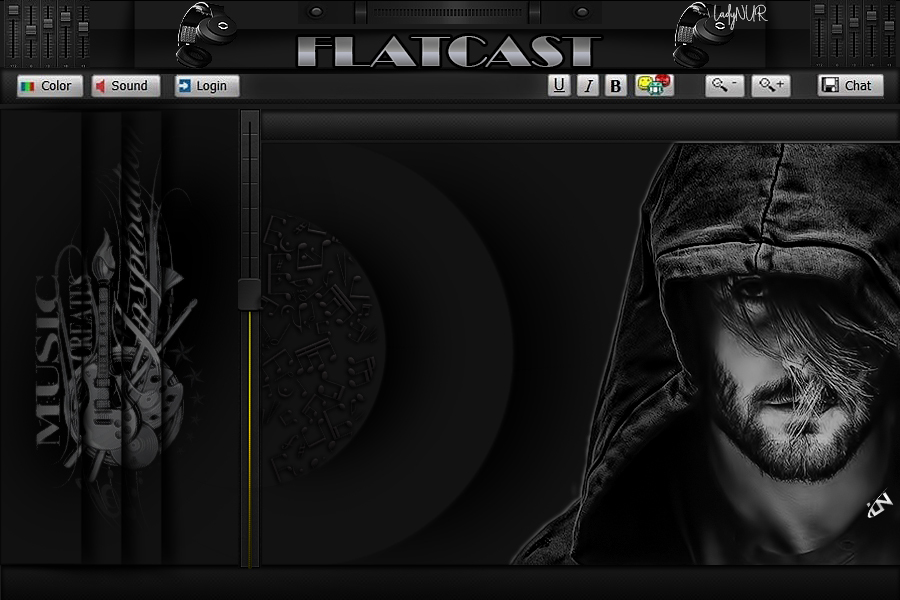Zoom in with the magnifier plus icon
900x600 pixels.
coord(772,86)
